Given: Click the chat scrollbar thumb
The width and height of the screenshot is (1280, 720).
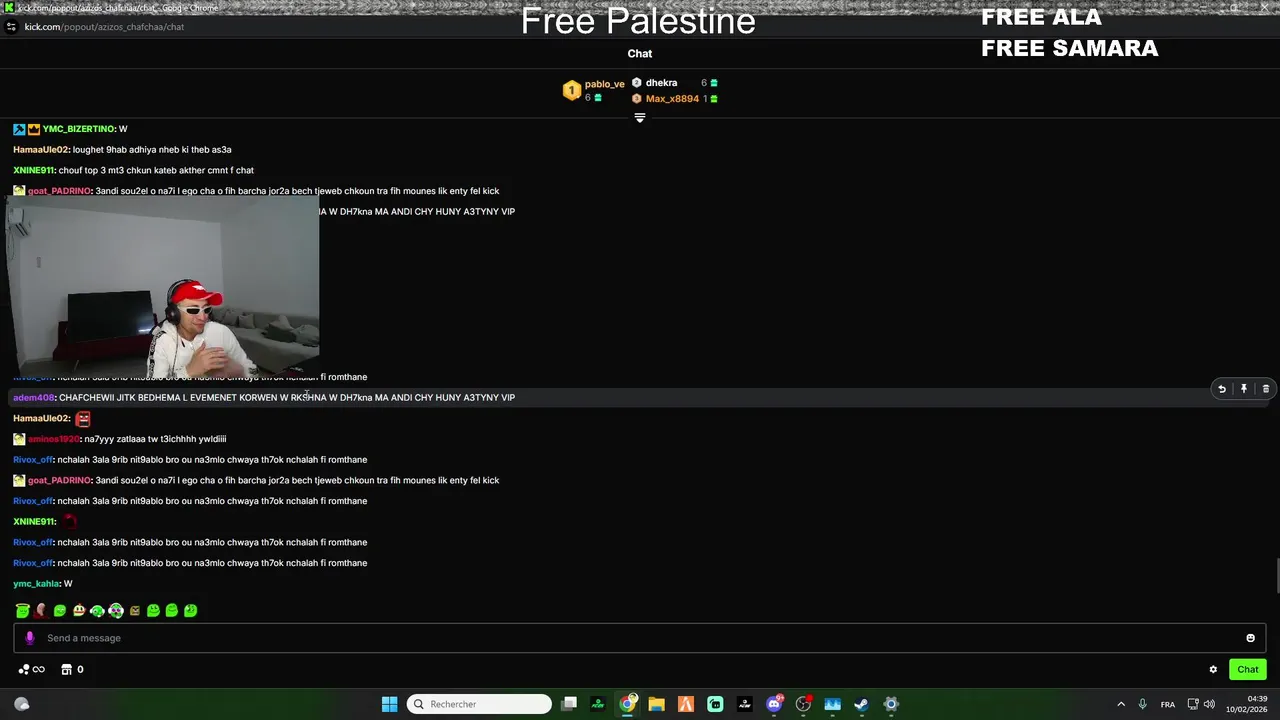Looking at the screenshot, I should [x=1276, y=575].
